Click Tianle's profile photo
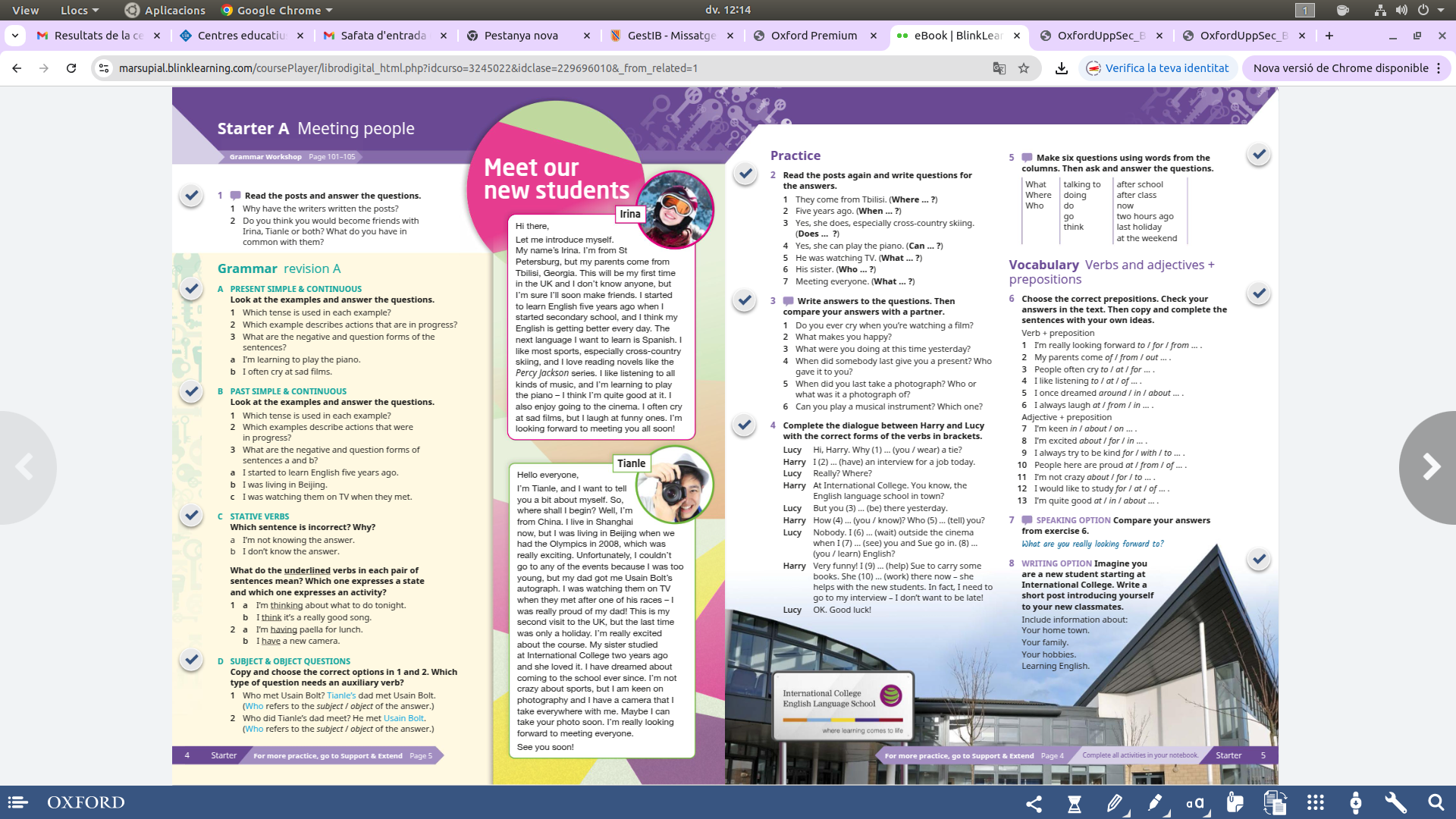 pos(675,485)
